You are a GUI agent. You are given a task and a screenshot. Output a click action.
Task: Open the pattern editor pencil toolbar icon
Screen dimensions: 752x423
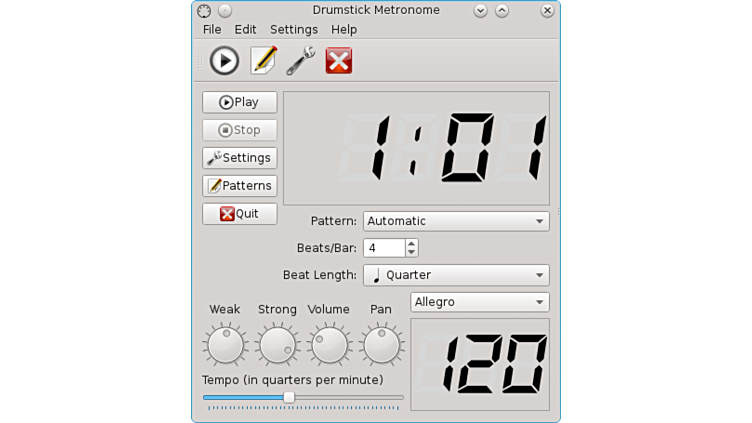pyautogui.click(x=264, y=61)
